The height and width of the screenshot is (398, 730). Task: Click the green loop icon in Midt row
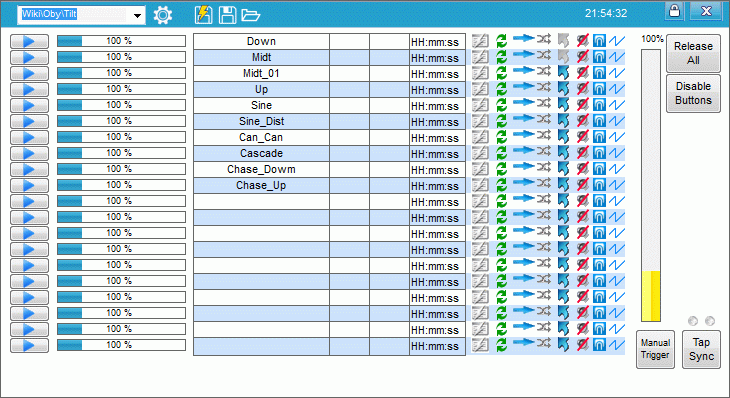tap(501, 57)
